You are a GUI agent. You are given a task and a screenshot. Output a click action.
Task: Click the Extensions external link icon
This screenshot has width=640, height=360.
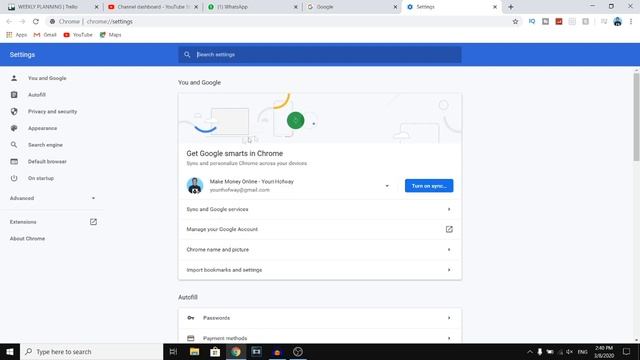(x=93, y=222)
